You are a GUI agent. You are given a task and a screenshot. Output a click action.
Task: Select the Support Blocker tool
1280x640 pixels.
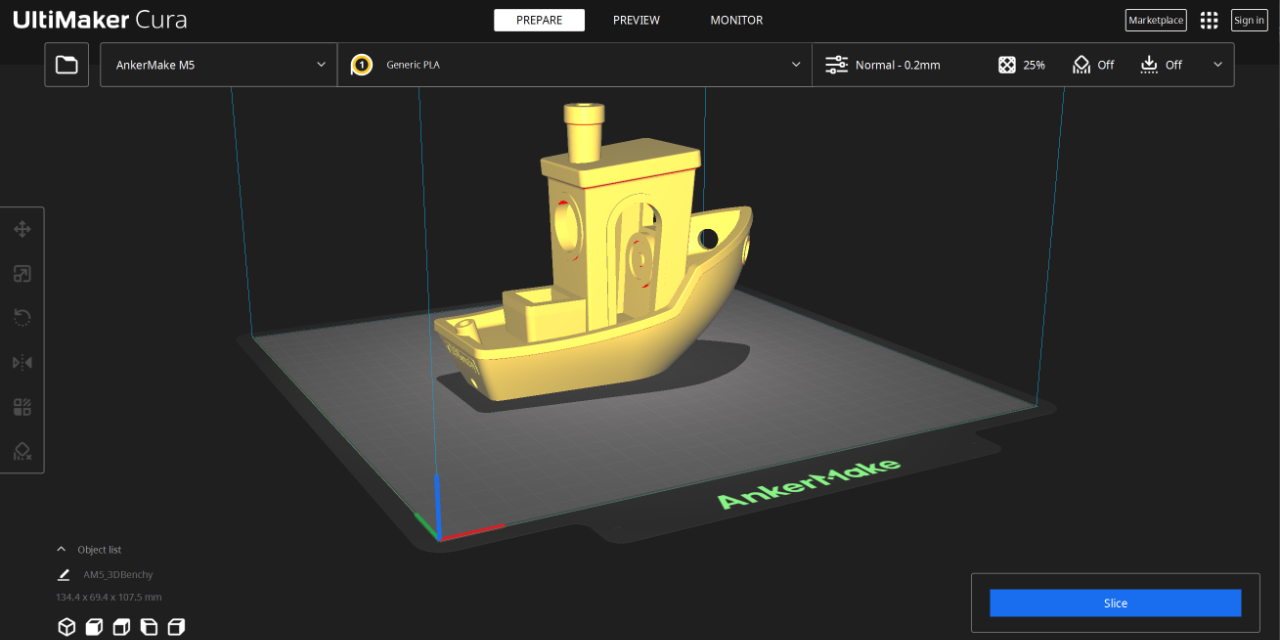pos(21,451)
